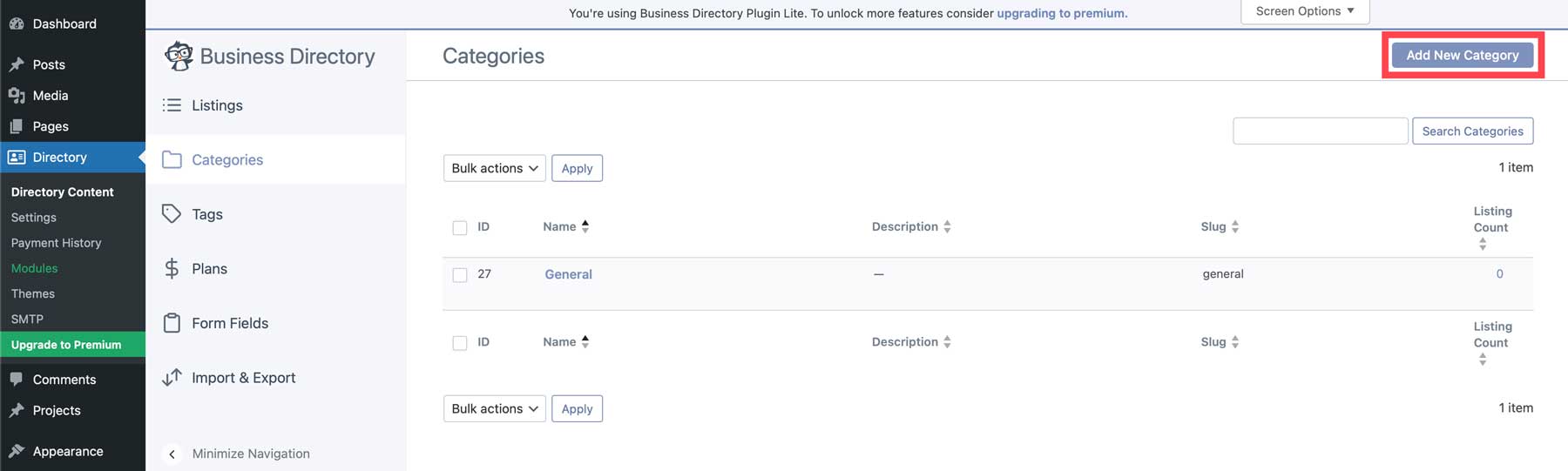The image size is (1568, 471).
Task: Go to the Form Fields section
Action: point(230,323)
